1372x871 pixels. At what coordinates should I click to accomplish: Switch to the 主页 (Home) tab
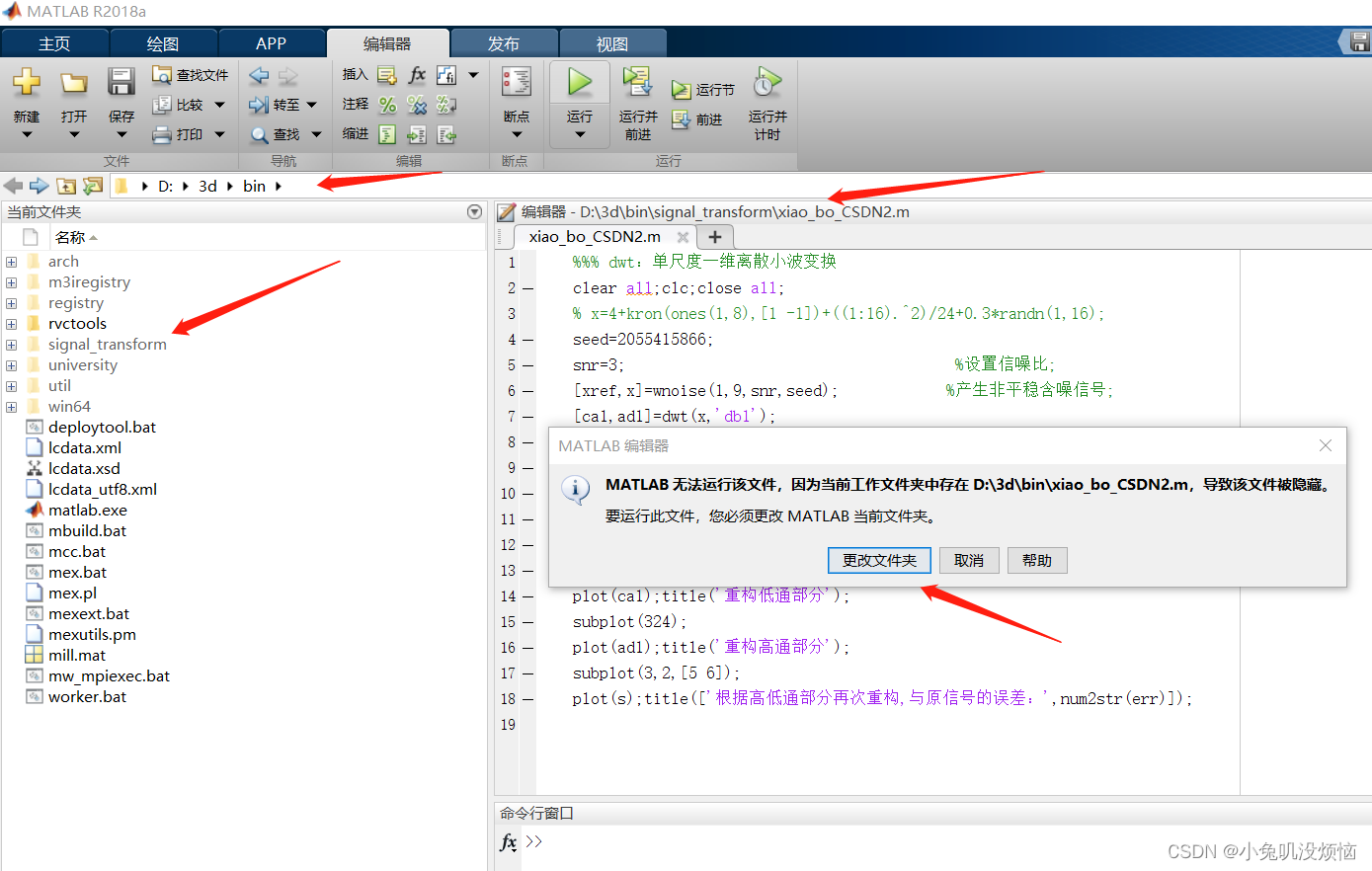(54, 43)
